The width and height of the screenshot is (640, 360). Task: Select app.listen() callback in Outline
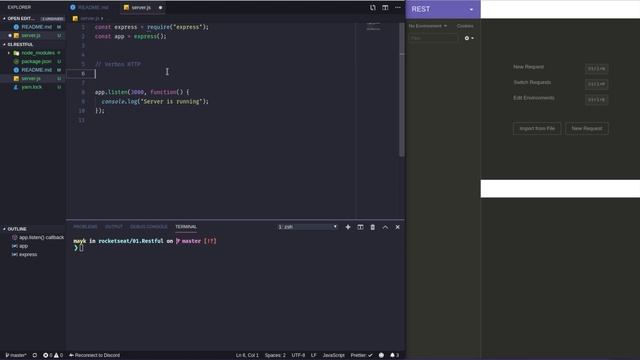coord(38,237)
